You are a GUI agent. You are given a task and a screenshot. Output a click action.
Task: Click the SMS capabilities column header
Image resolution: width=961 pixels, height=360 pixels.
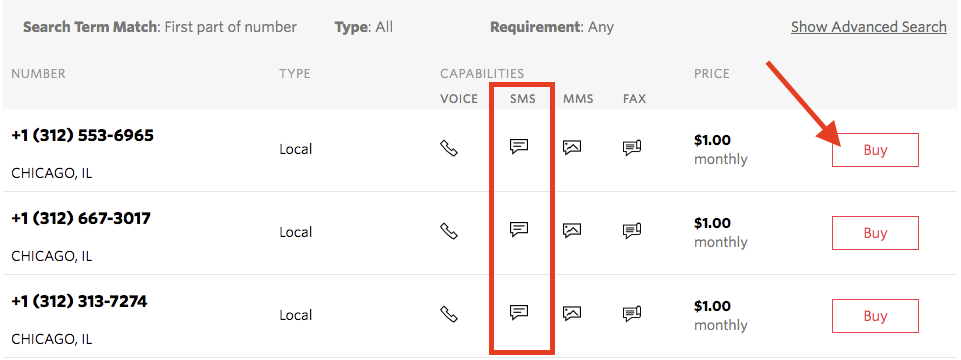coord(522,99)
